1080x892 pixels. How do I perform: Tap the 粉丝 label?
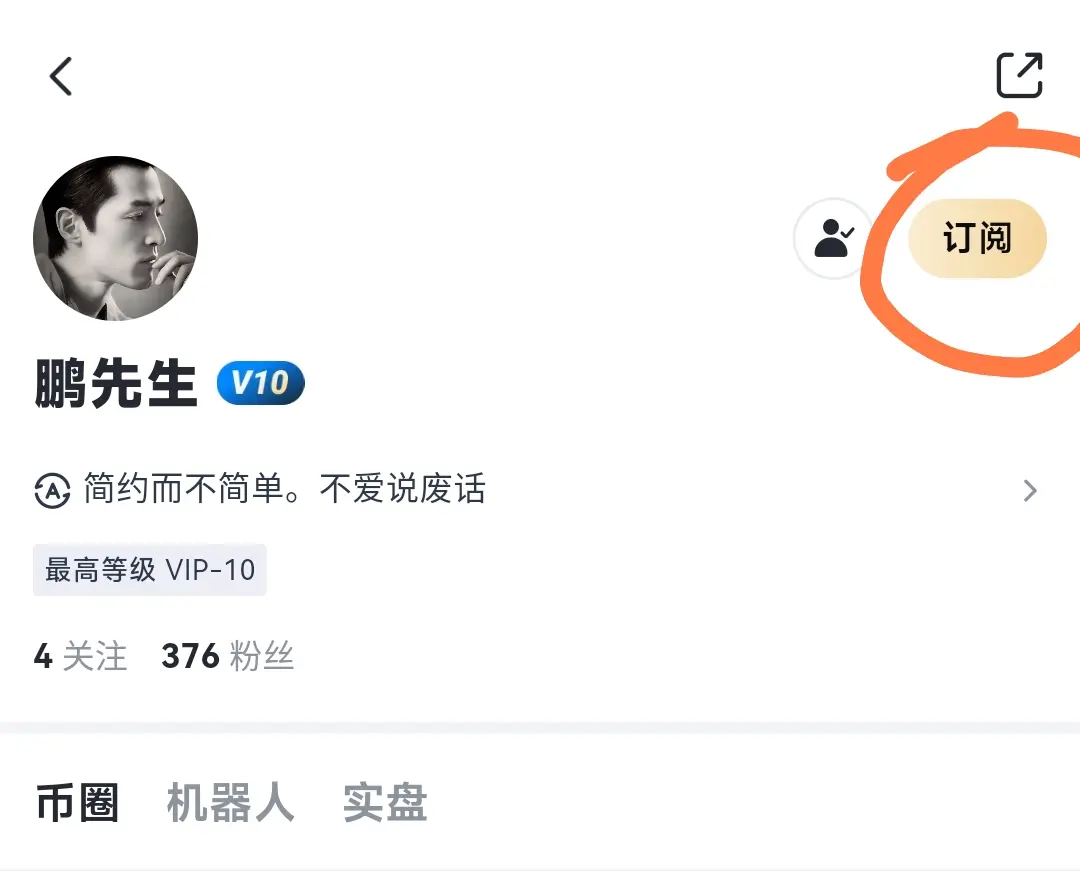(x=262, y=656)
